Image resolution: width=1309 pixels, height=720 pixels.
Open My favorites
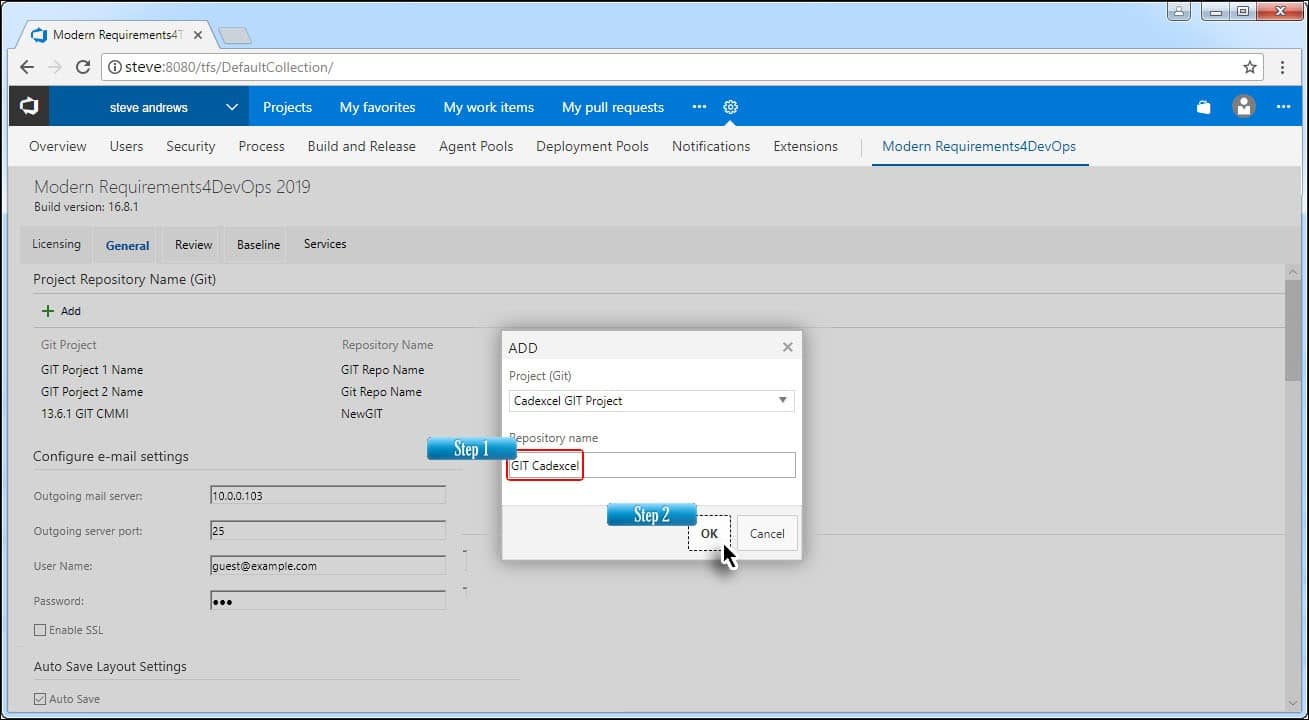377,107
